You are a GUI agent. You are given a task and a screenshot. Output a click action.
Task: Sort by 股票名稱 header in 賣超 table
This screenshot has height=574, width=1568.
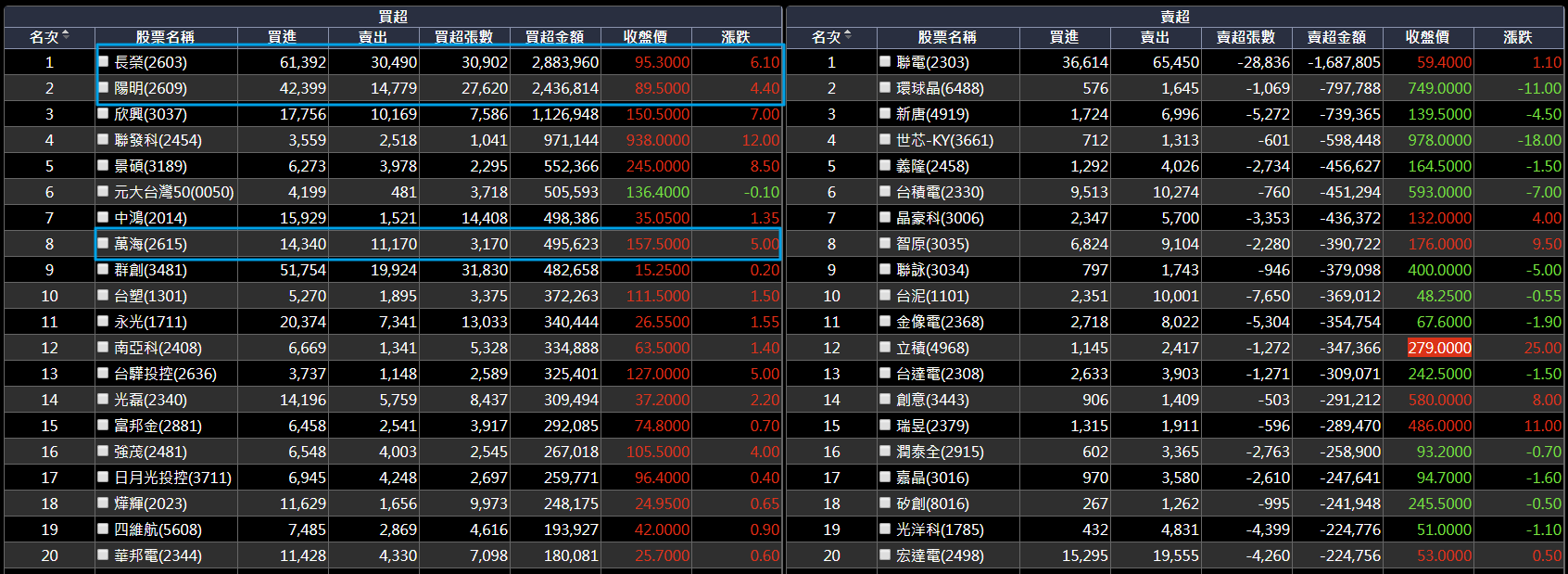[x=948, y=37]
